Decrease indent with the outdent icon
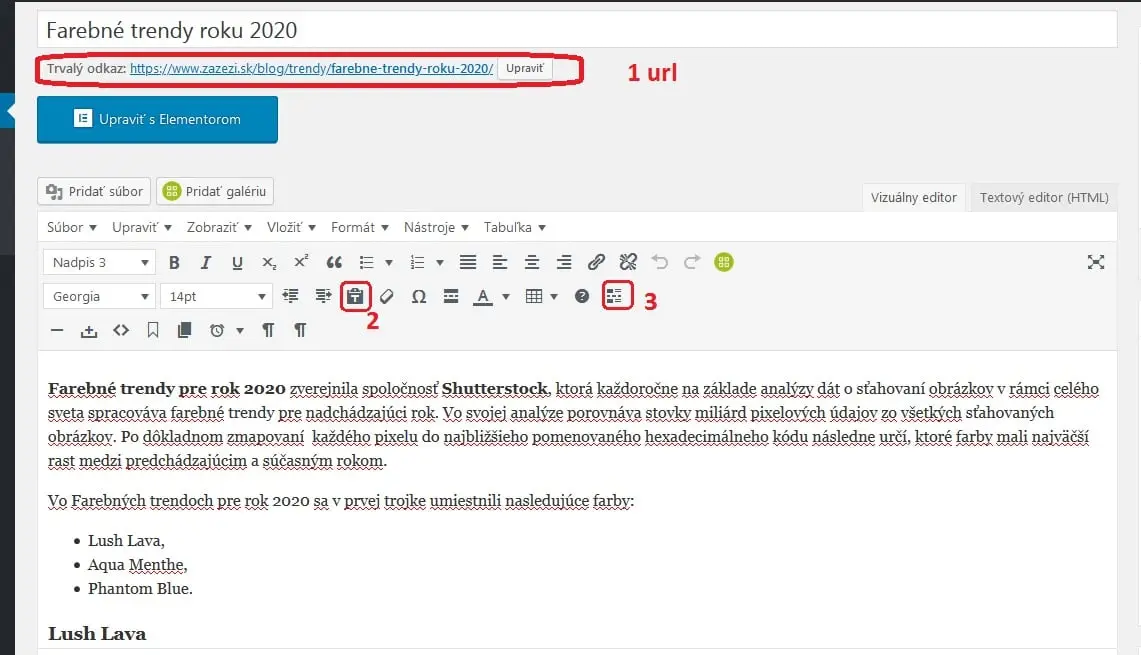1141x655 pixels. [290, 296]
